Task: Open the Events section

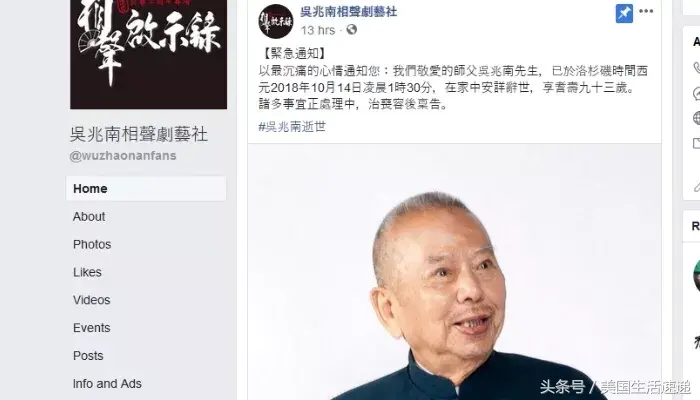Action: pyautogui.click(x=92, y=328)
